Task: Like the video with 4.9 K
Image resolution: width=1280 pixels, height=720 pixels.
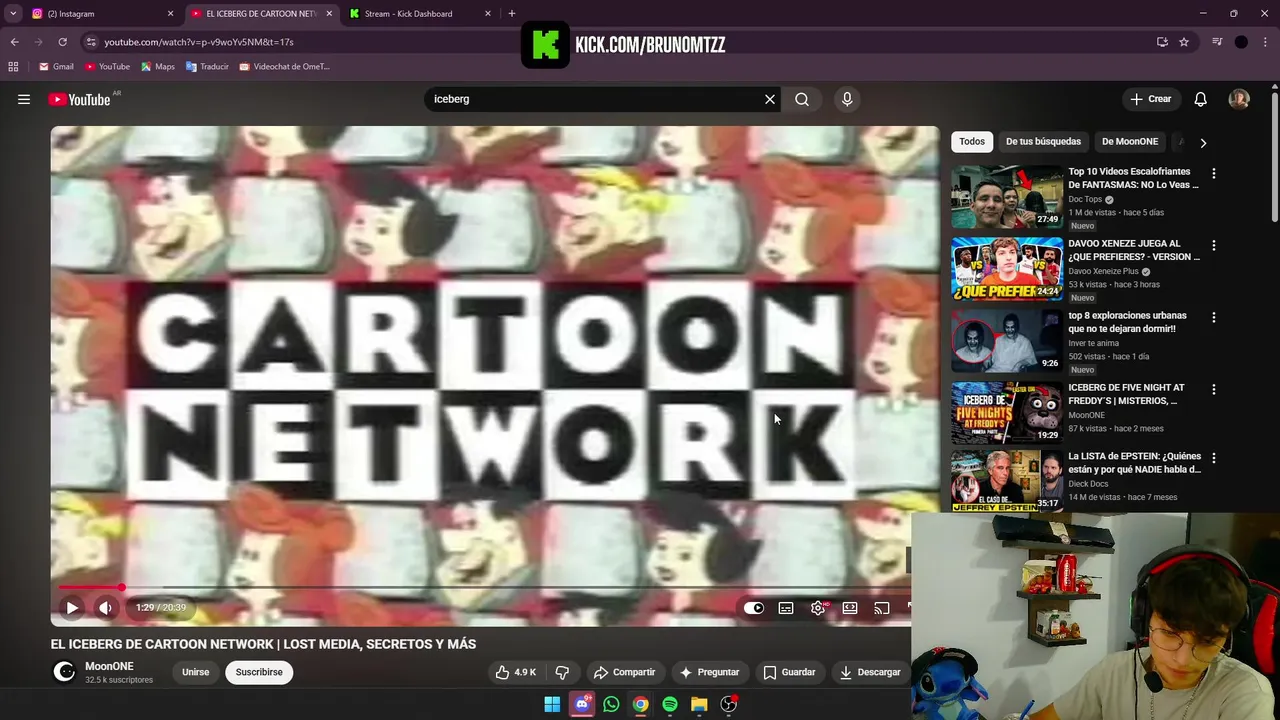Action: [516, 672]
